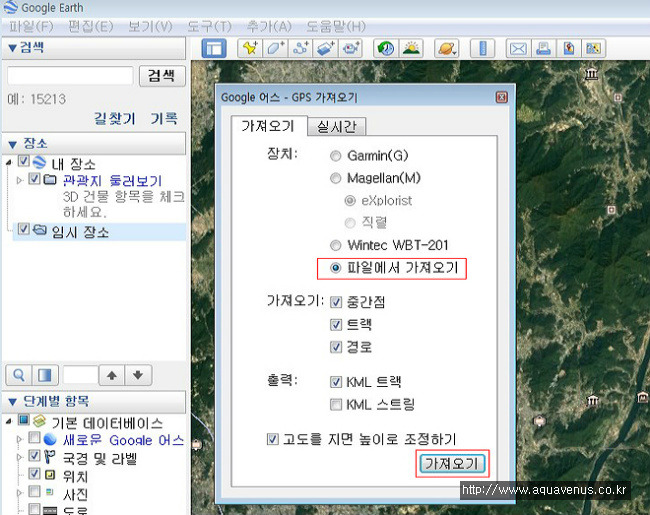Print with the printer toolbar icon
Viewport: 650px width, 515px height.
tap(543, 49)
